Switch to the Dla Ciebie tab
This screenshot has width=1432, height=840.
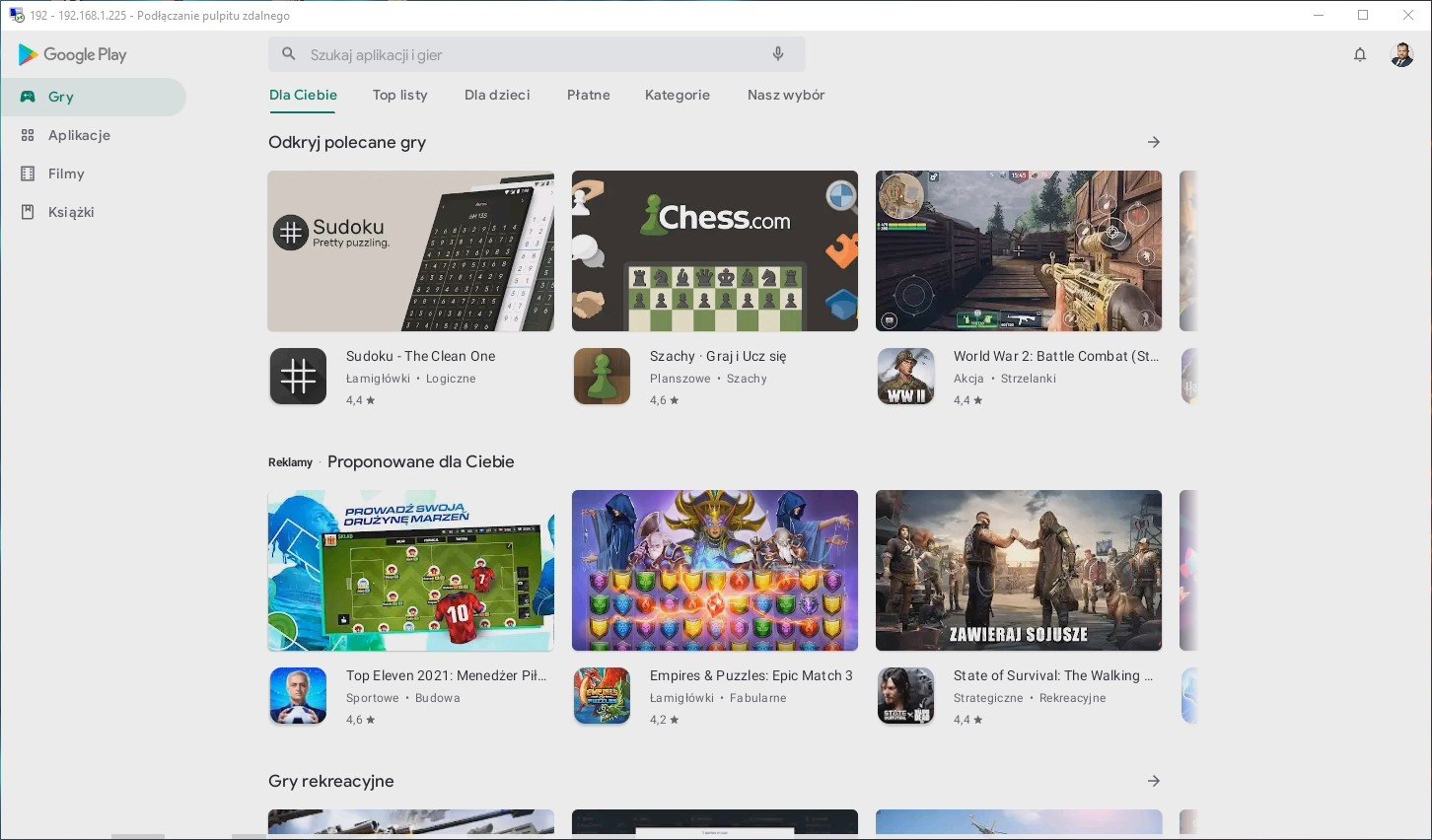click(303, 95)
